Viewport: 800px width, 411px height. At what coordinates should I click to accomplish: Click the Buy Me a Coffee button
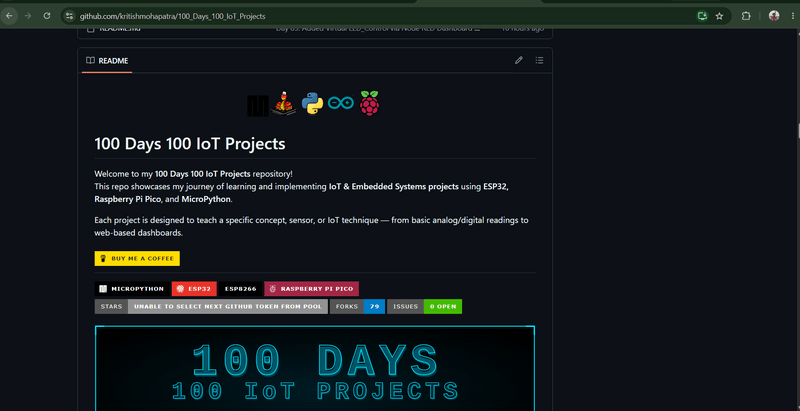137,259
